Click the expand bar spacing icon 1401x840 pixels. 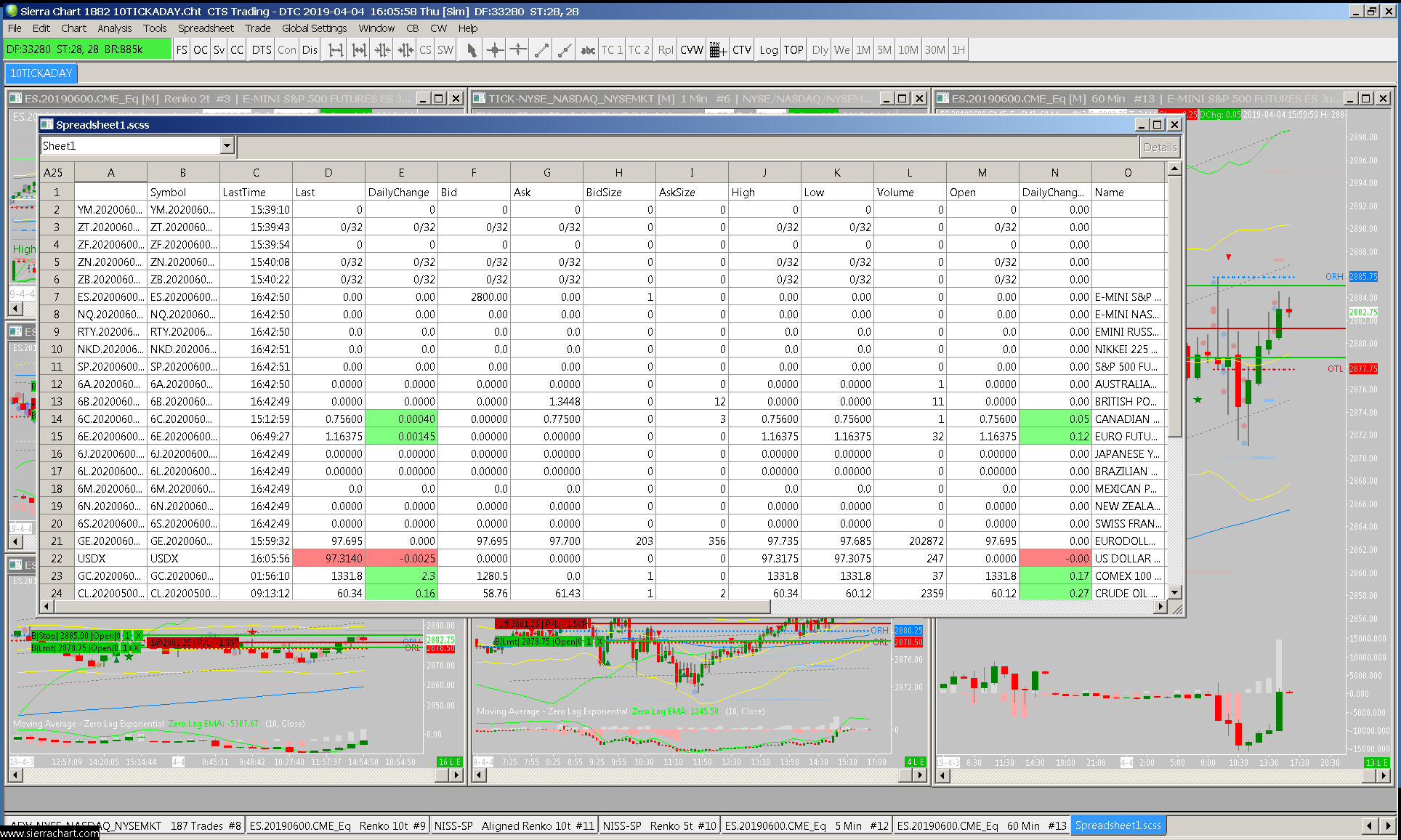pyautogui.click(x=336, y=50)
